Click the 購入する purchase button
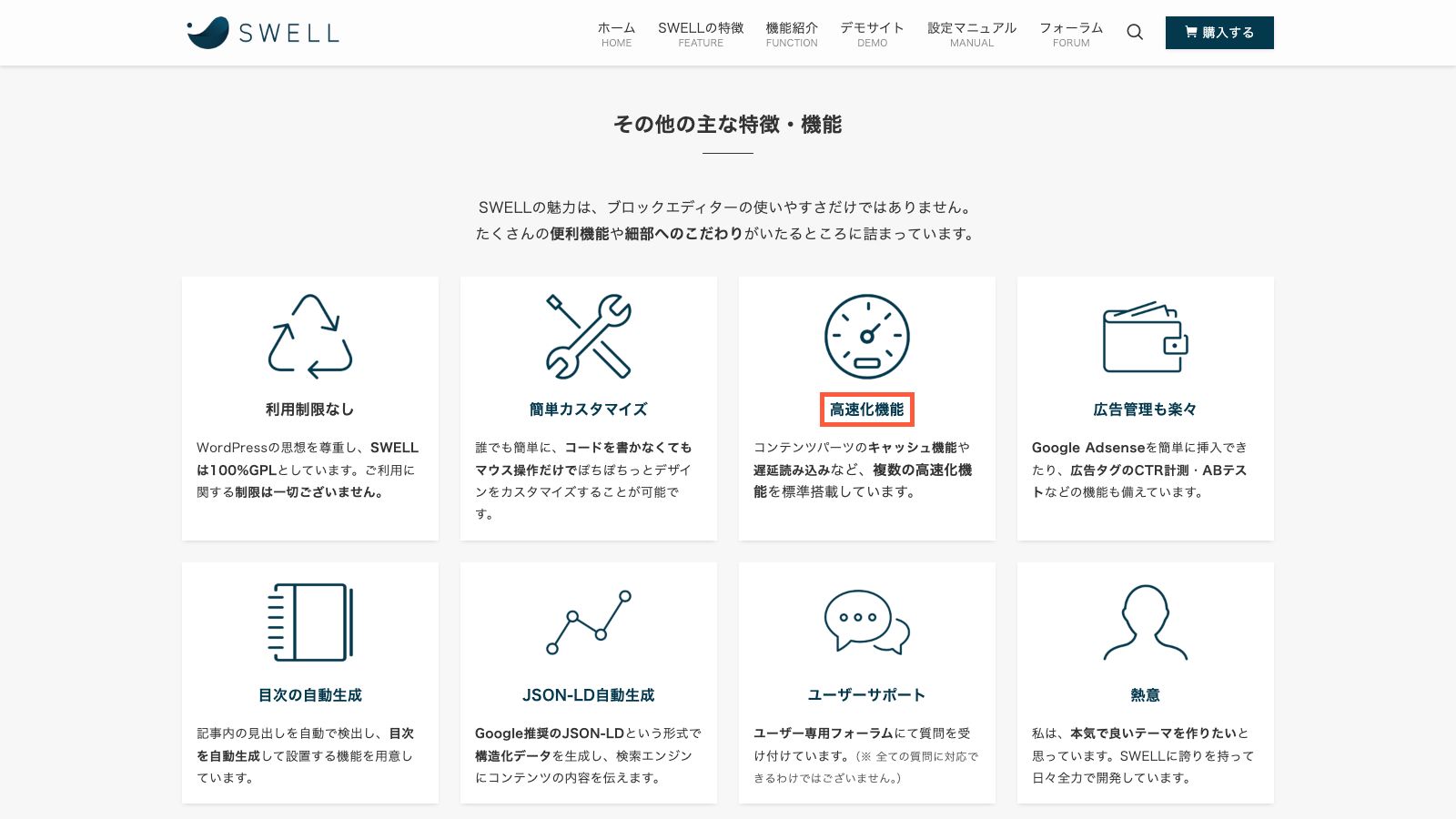 (x=1219, y=33)
